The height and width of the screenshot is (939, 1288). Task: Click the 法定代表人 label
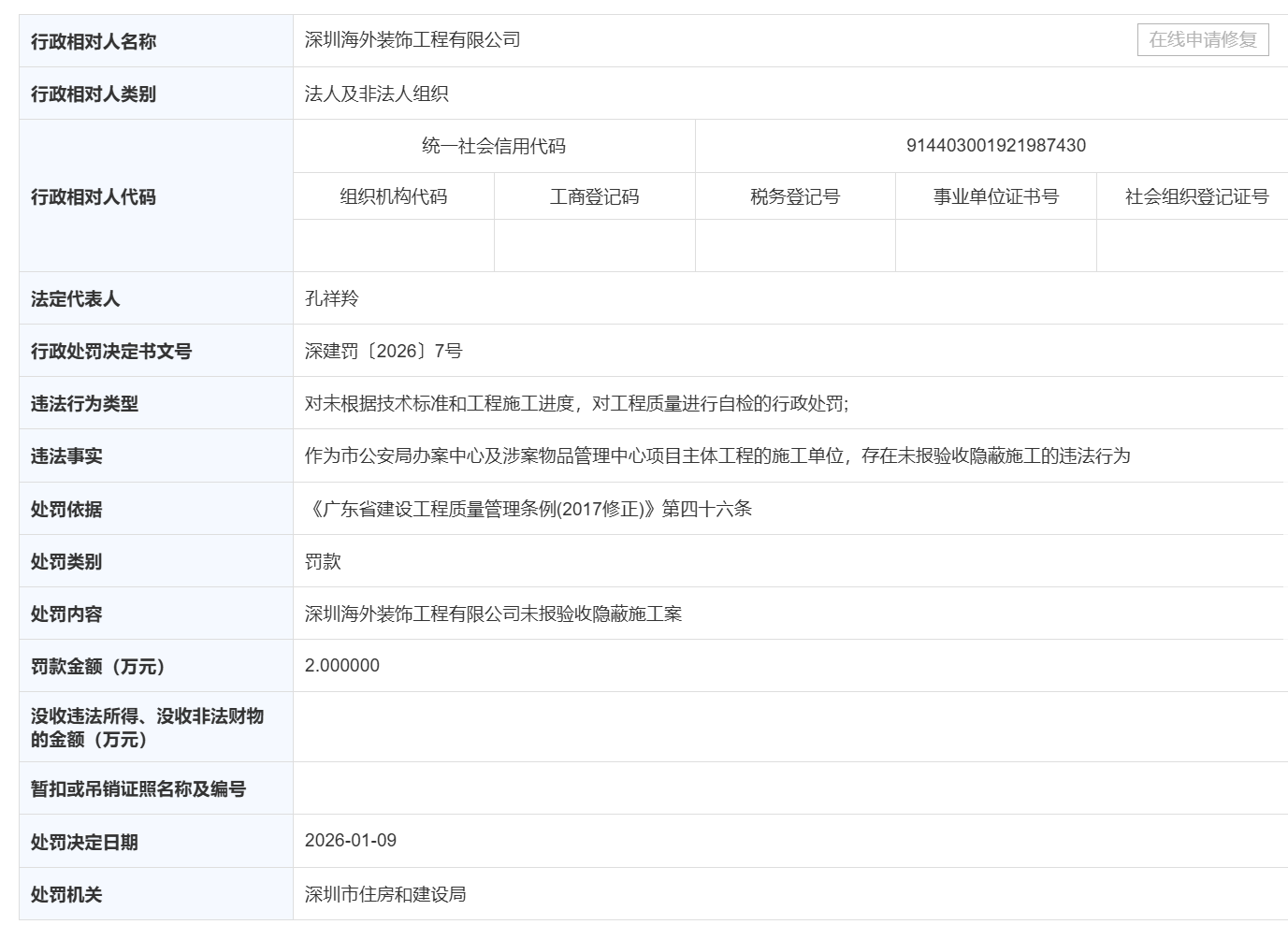click(76, 299)
